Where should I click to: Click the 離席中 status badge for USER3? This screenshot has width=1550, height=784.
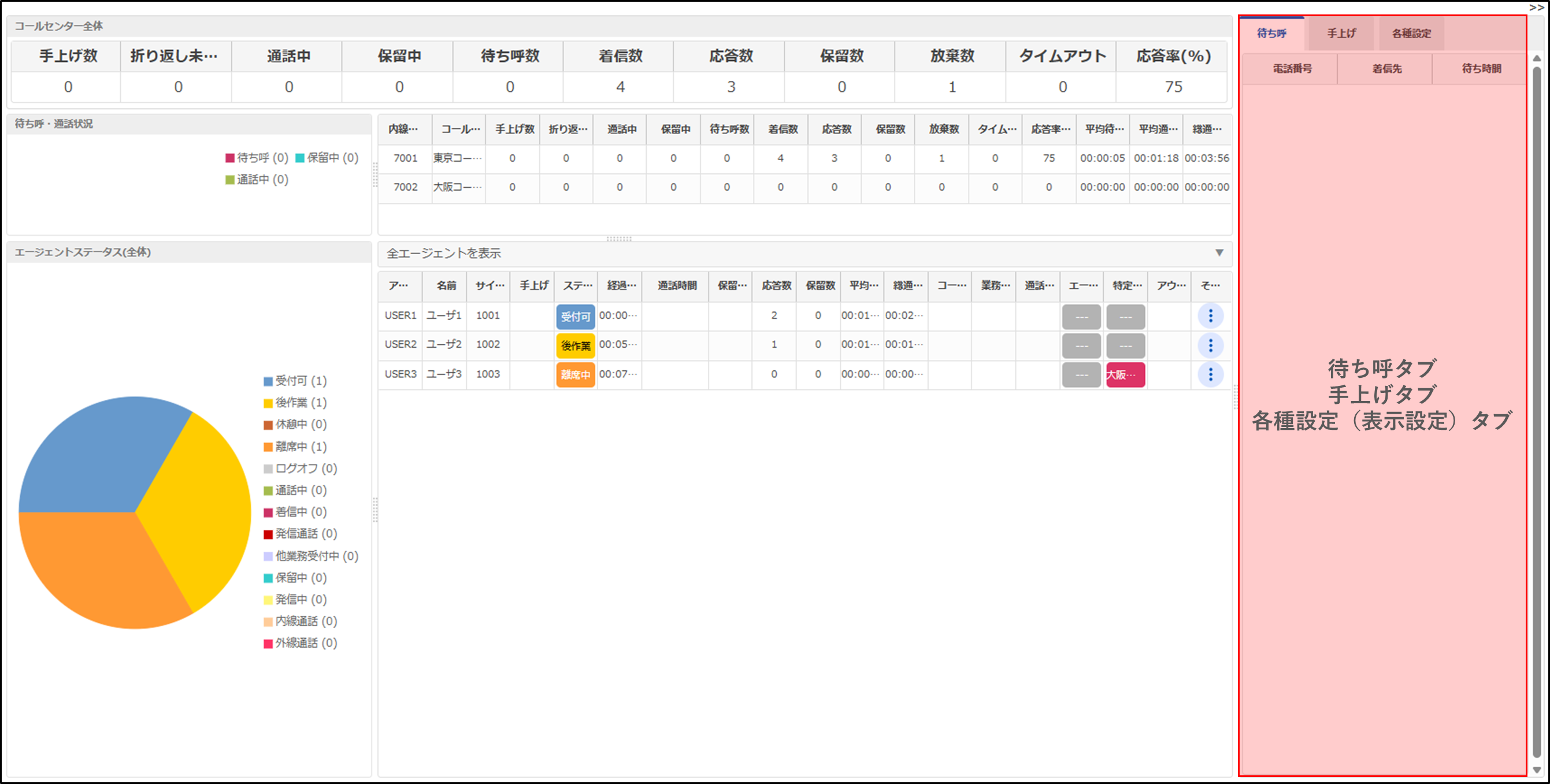(575, 374)
